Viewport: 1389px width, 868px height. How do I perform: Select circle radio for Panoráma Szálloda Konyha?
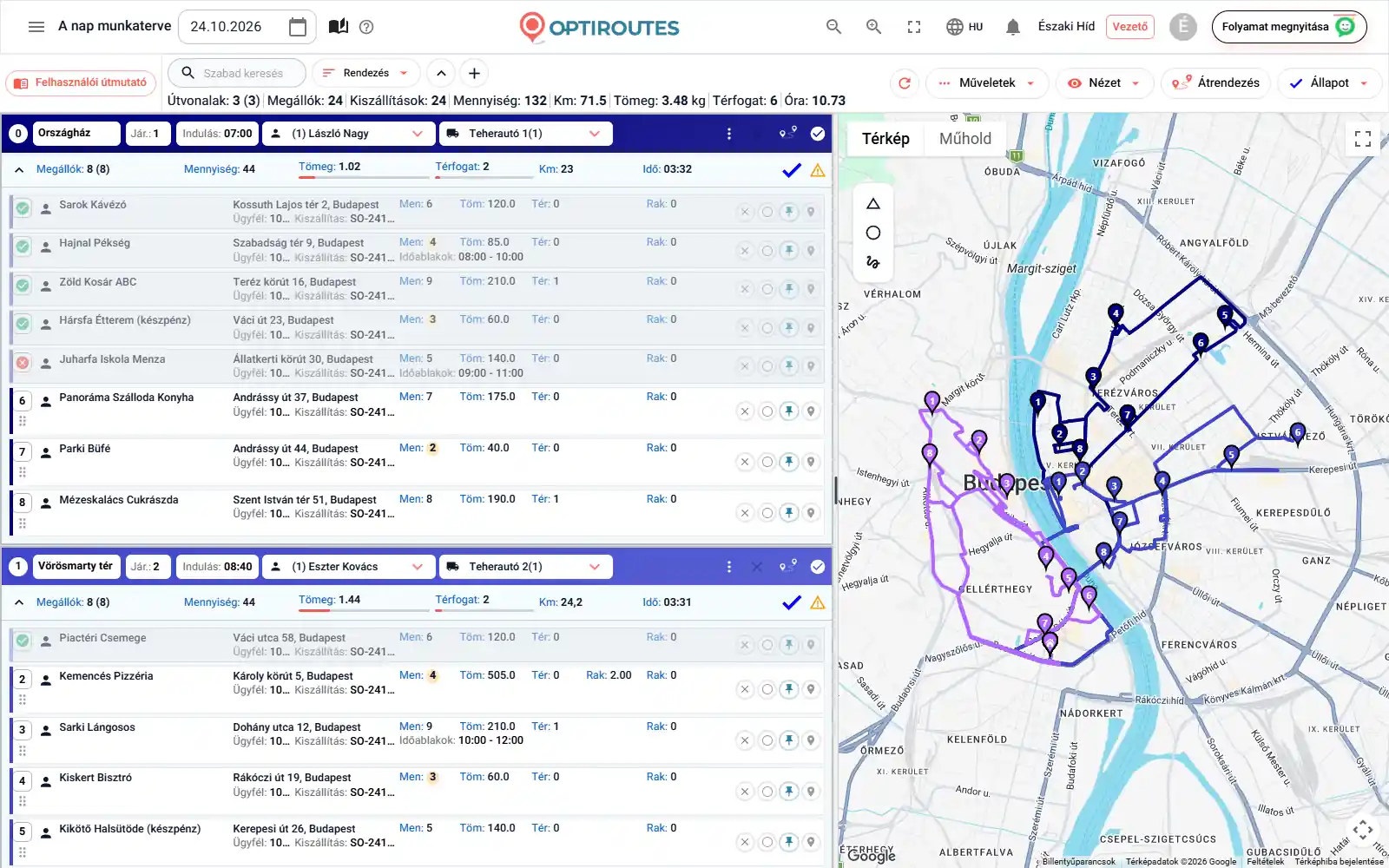[767, 411]
